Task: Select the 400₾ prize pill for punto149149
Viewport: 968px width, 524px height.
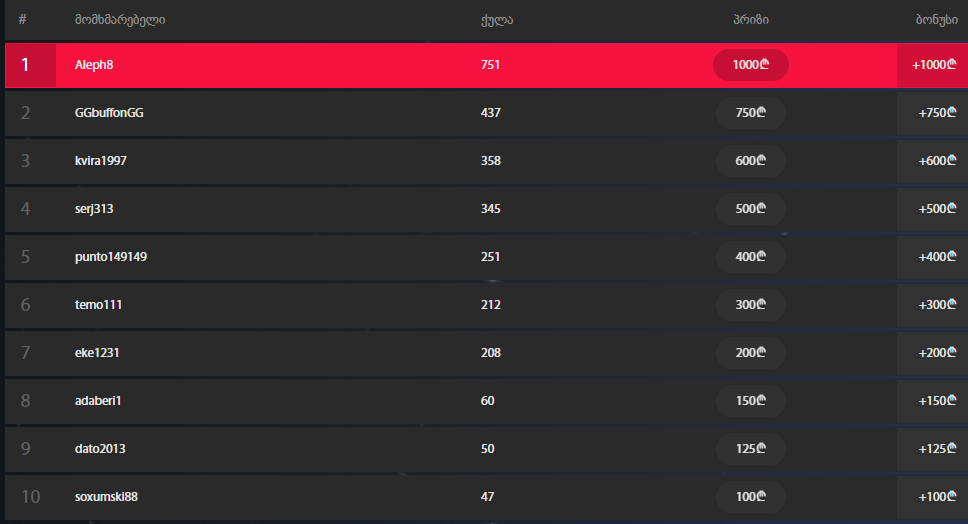Action: pos(751,257)
